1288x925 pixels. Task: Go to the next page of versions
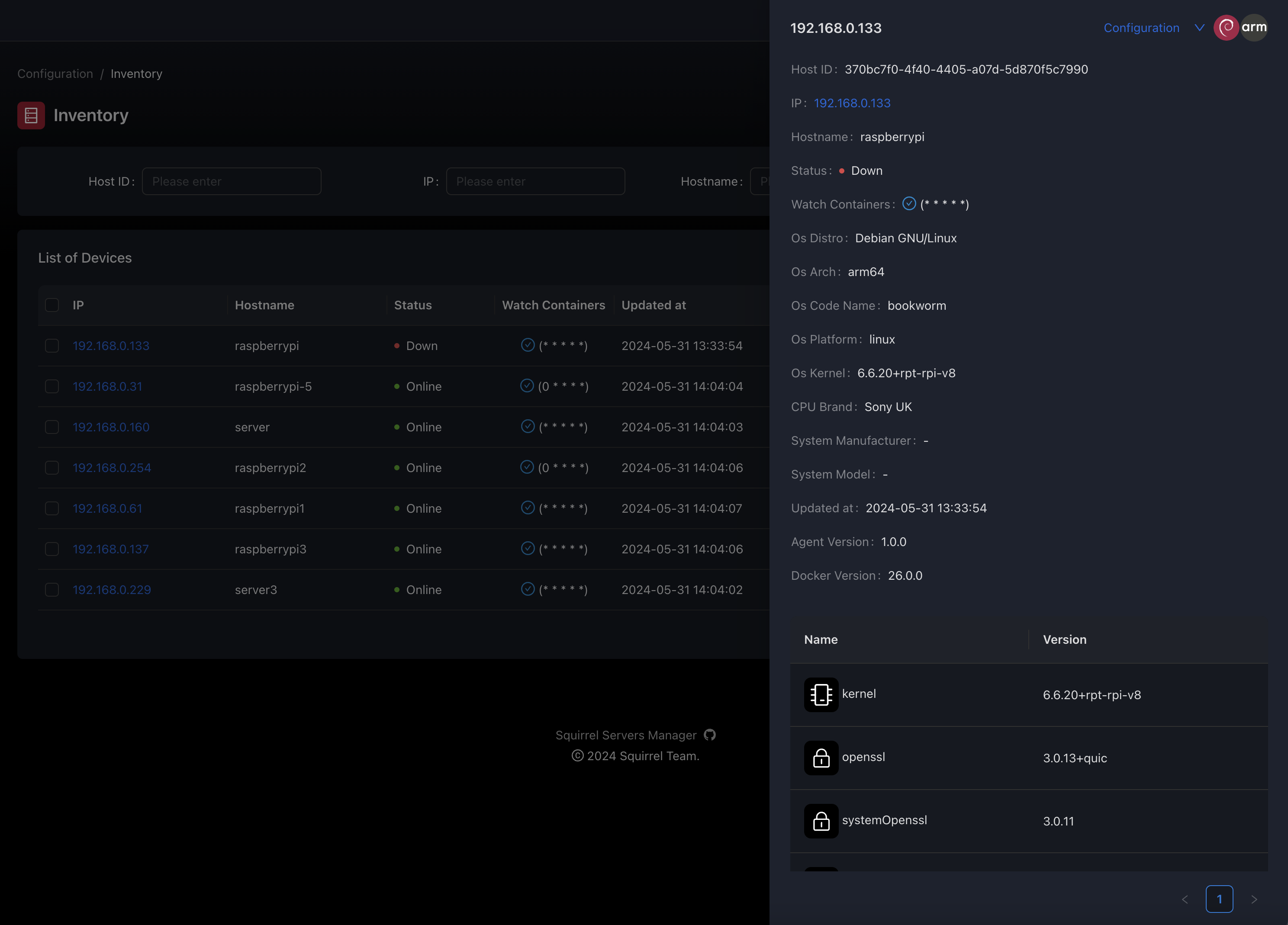point(1254,899)
